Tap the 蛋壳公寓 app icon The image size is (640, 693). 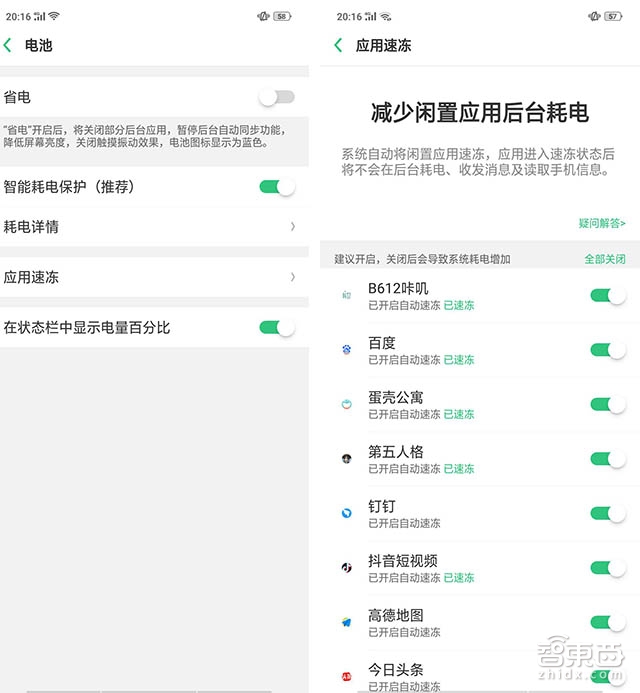pyautogui.click(x=347, y=404)
